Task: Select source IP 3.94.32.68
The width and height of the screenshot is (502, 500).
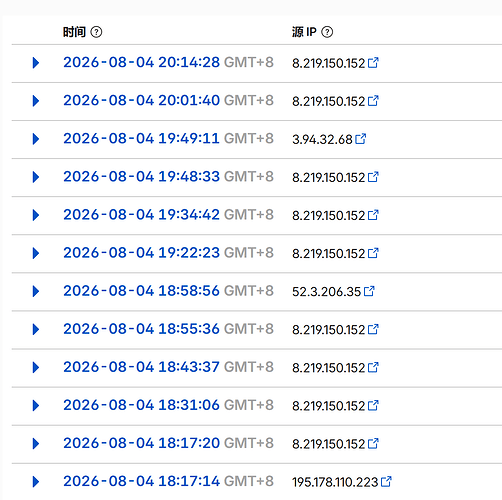Action: (322, 139)
